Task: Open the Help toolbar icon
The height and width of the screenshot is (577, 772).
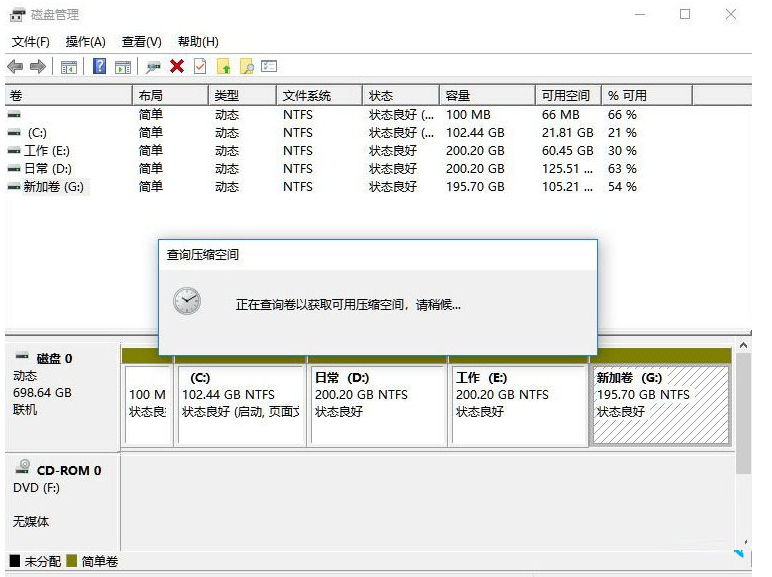Action: [99, 66]
